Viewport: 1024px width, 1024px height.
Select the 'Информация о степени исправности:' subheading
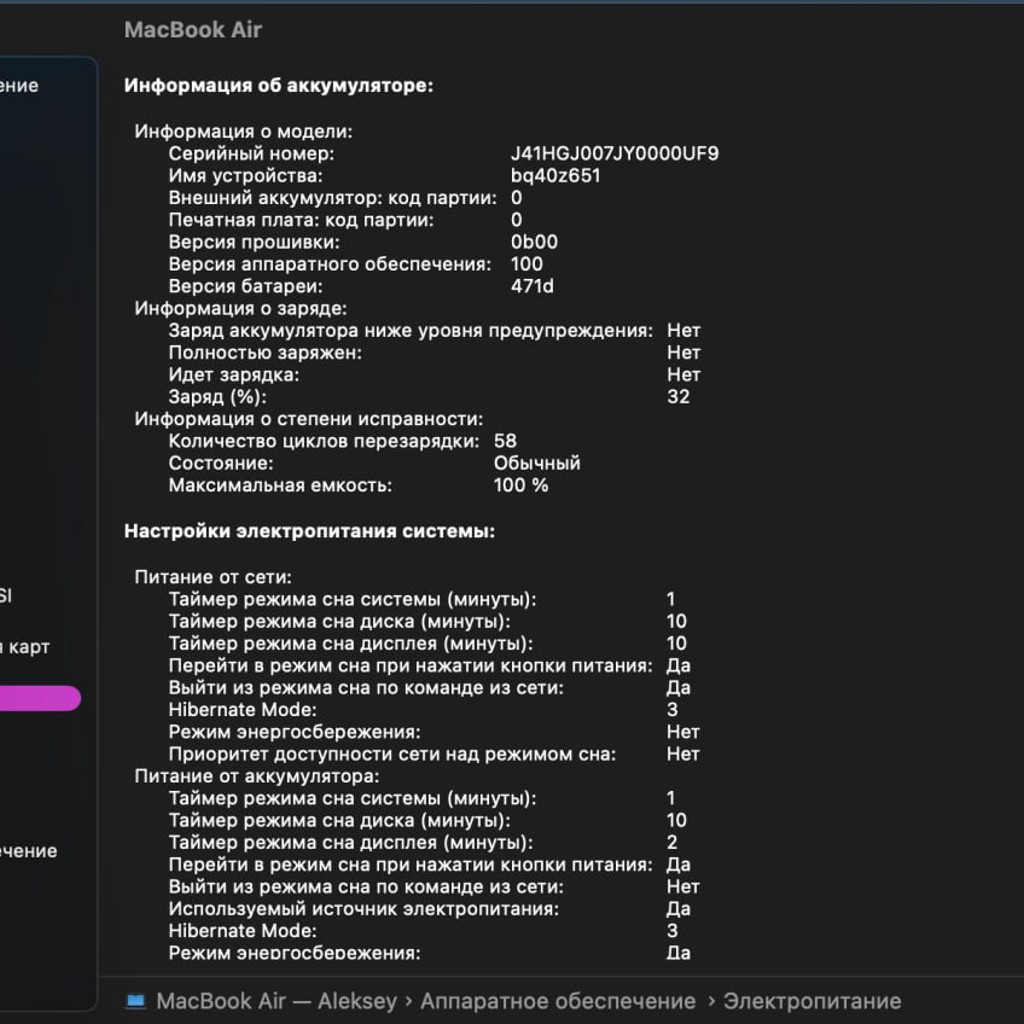point(309,419)
